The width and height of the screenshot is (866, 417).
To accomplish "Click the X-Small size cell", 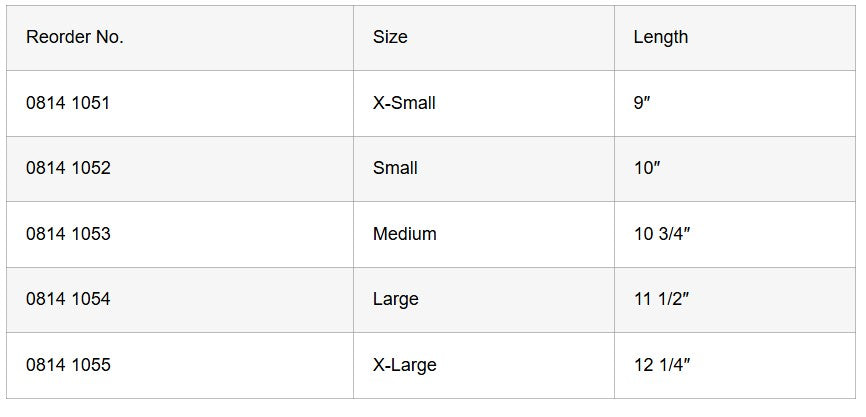I will pos(404,103).
